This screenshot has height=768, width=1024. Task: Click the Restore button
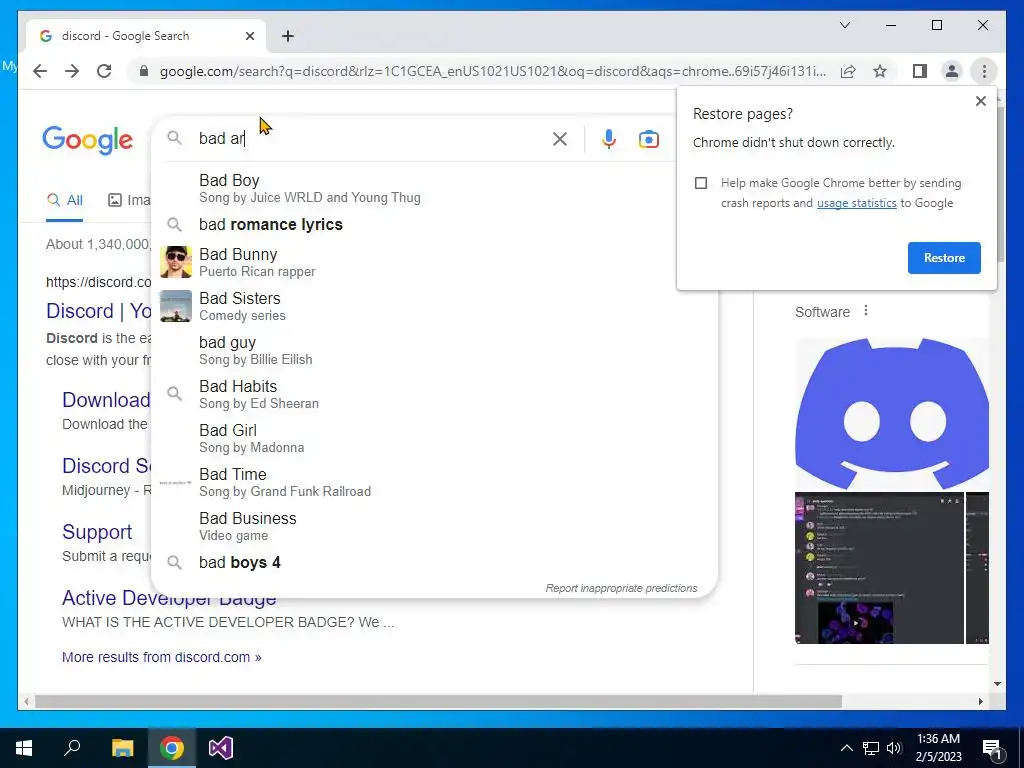944,258
